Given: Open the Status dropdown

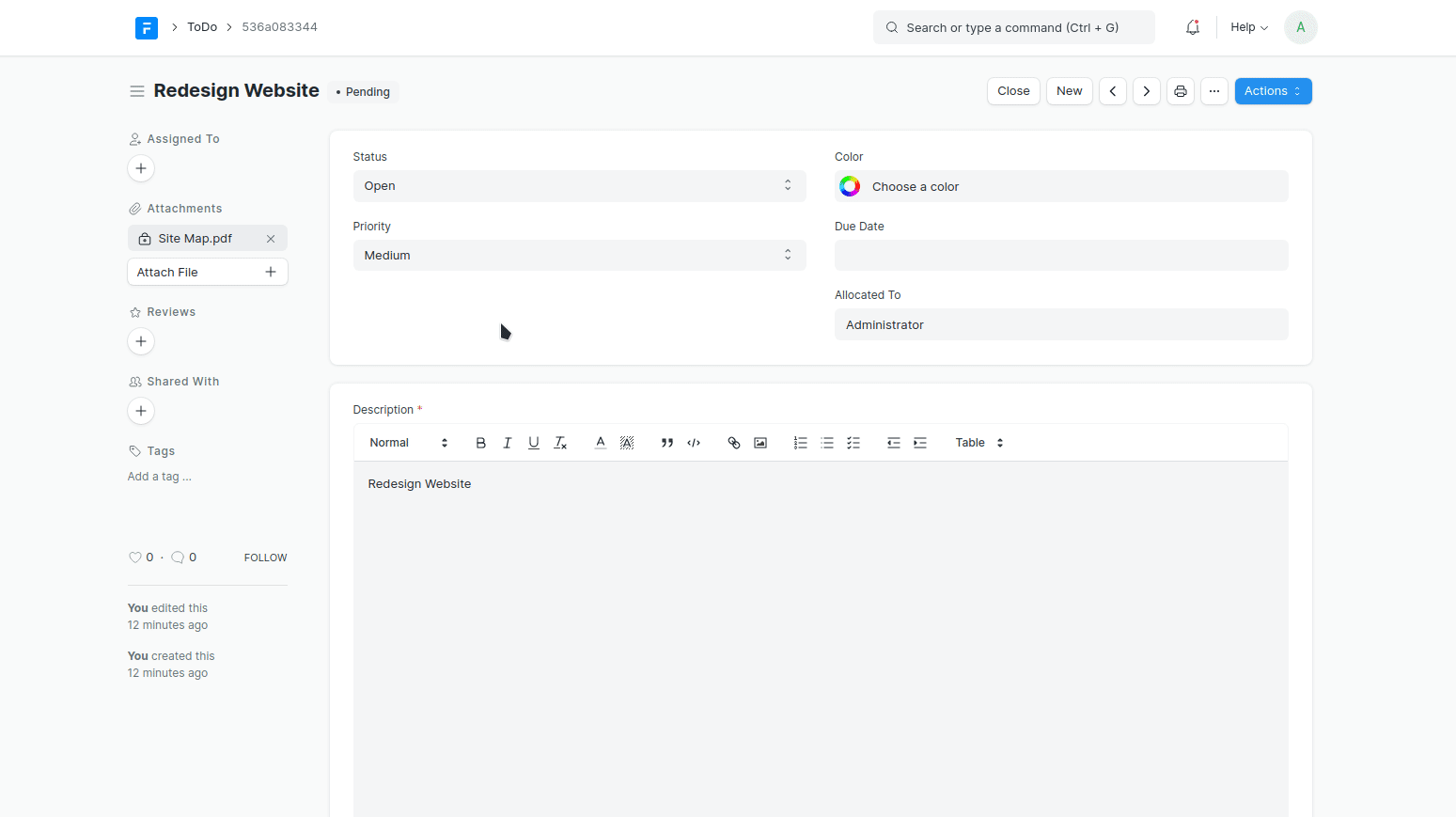Looking at the screenshot, I should coord(579,186).
